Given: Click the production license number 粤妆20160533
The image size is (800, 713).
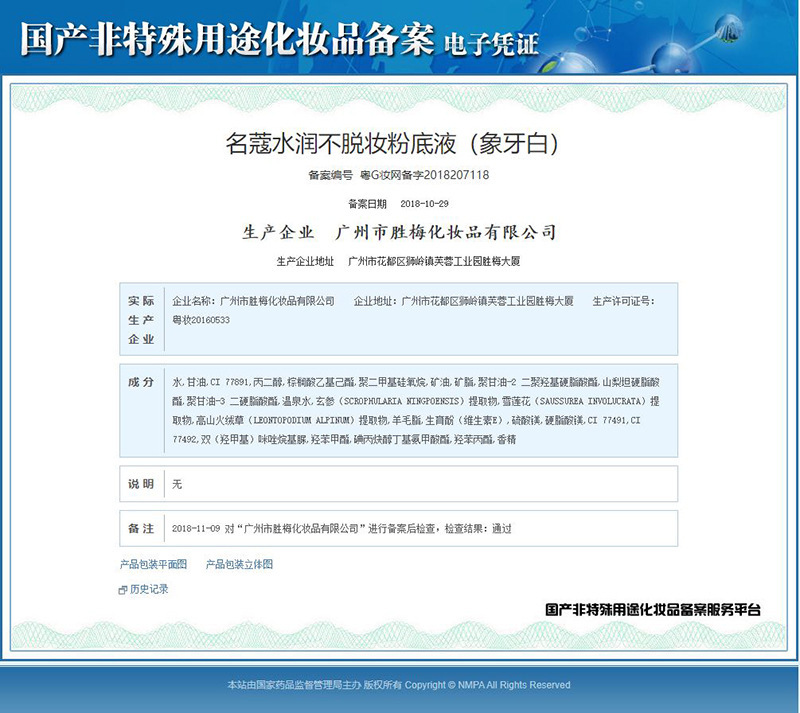Looking at the screenshot, I should coord(201,320).
